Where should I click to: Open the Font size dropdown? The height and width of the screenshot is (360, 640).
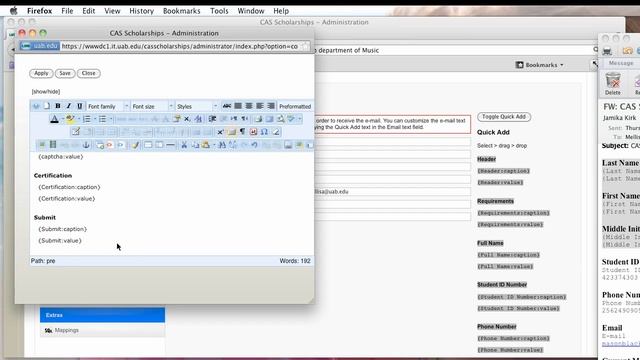click(x=153, y=106)
